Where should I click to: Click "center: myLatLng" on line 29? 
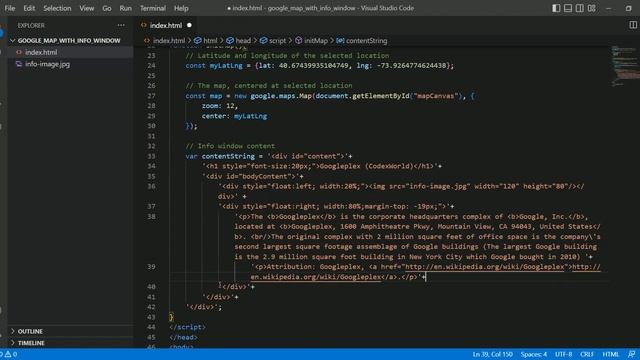coord(234,116)
